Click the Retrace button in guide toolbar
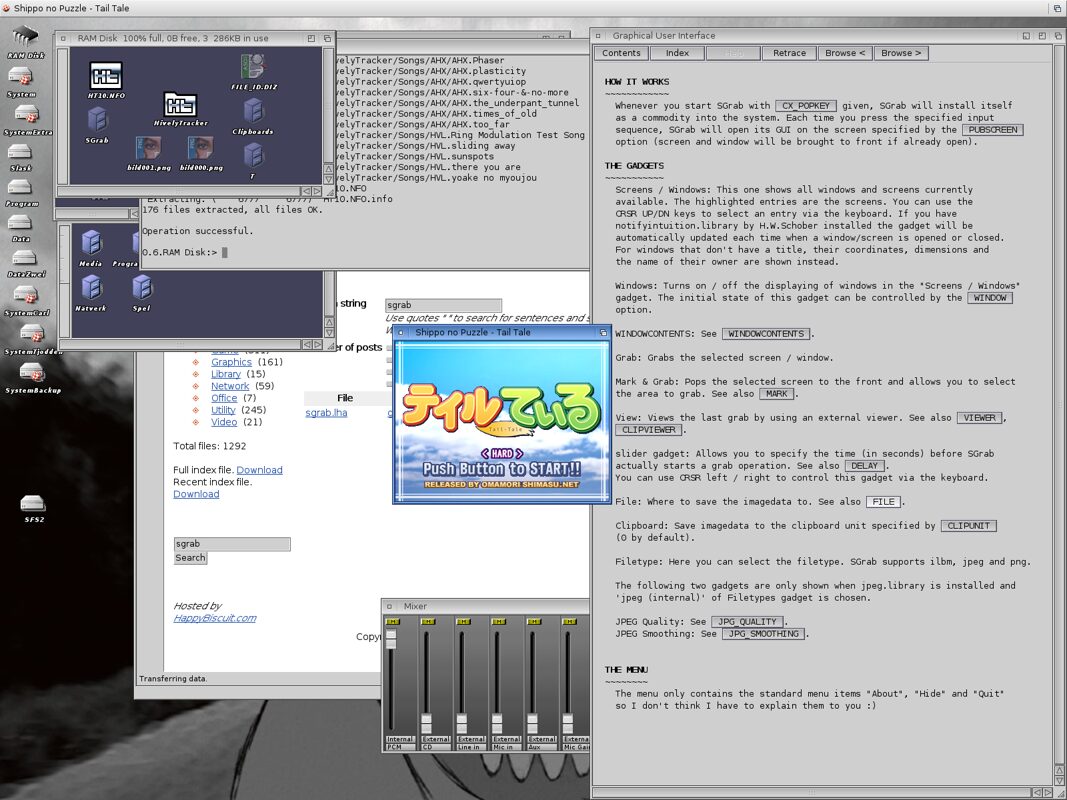 click(x=789, y=53)
